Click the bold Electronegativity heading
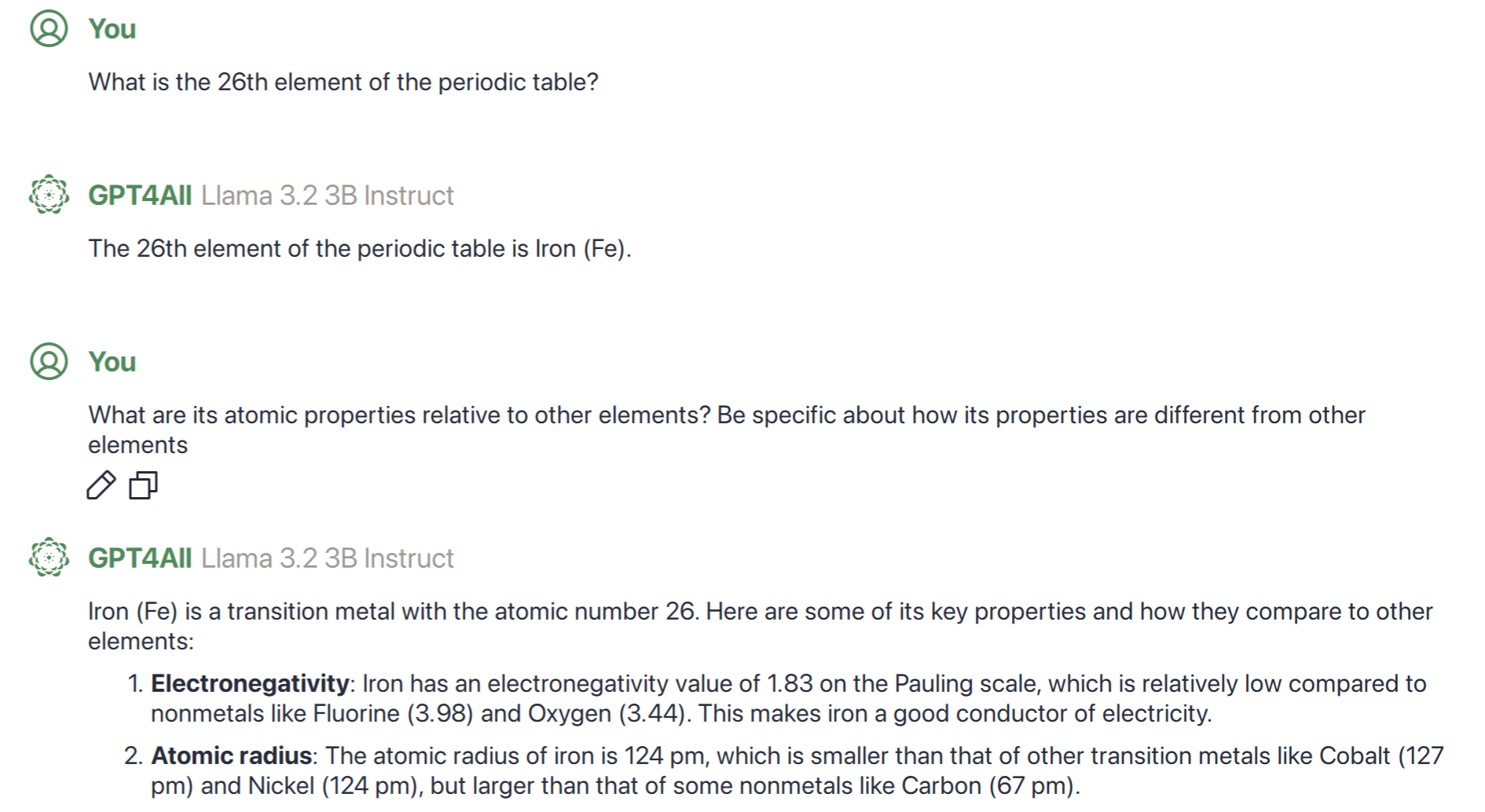1485x812 pixels. [x=250, y=684]
